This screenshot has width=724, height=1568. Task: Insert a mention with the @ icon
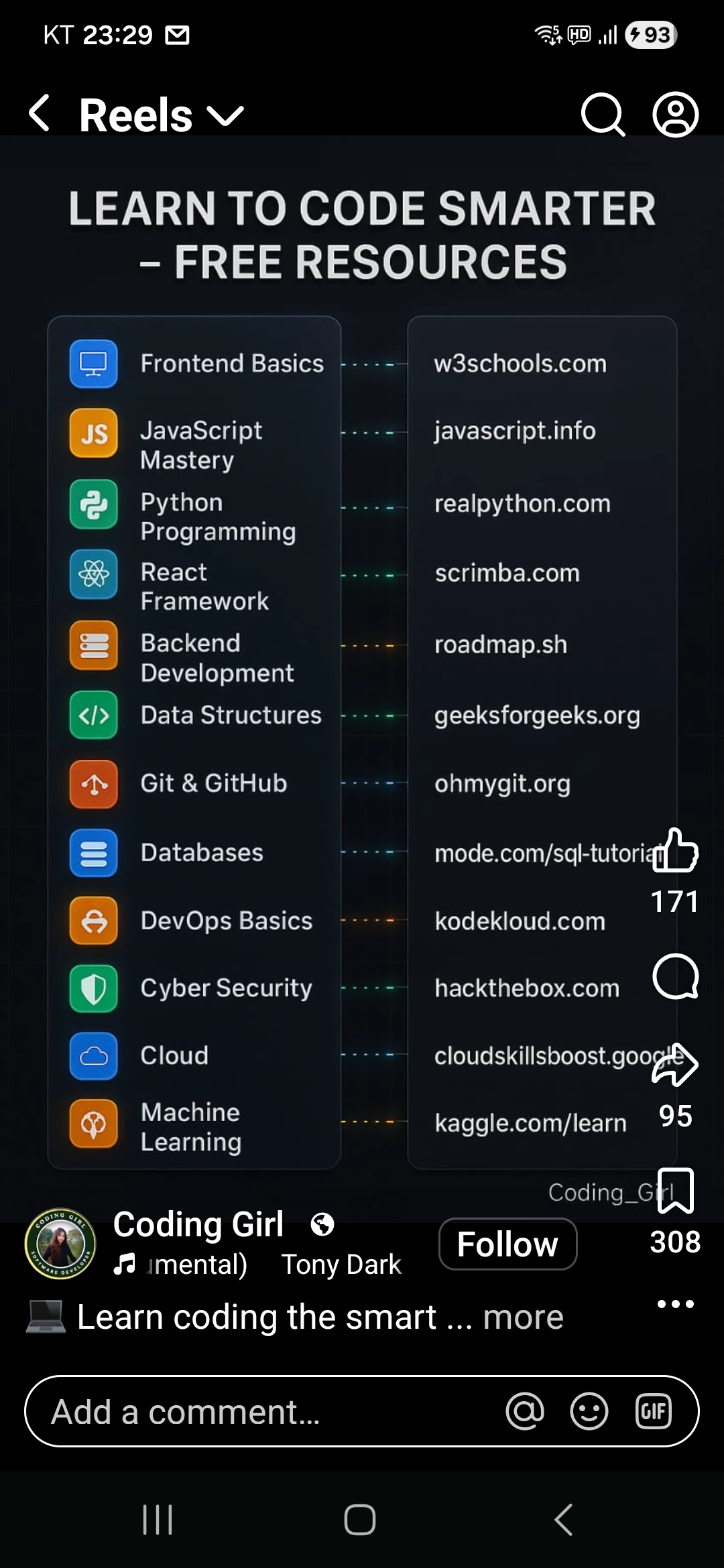(525, 1411)
